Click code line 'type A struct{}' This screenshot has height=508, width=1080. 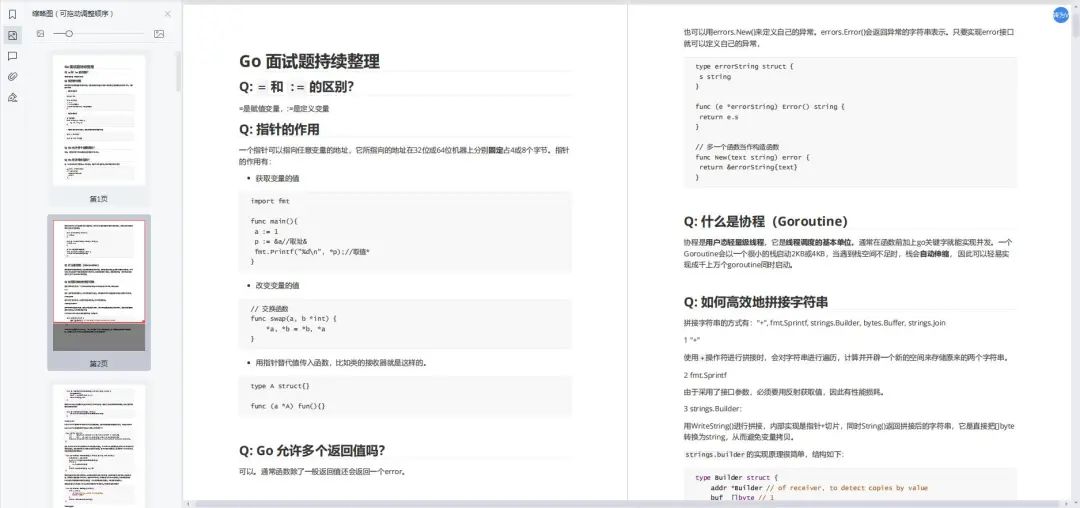point(280,386)
